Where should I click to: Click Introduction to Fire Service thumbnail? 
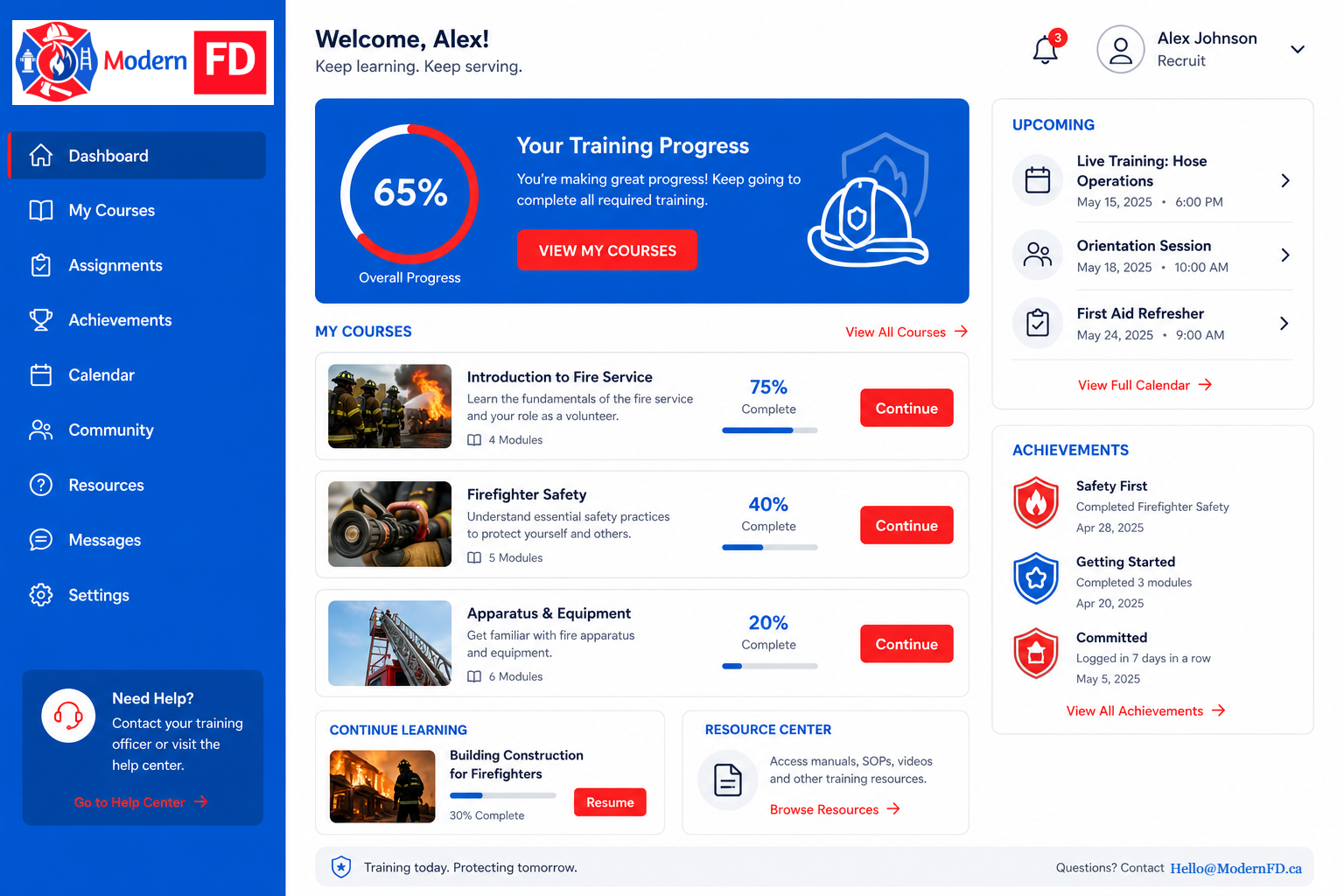coord(389,406)
